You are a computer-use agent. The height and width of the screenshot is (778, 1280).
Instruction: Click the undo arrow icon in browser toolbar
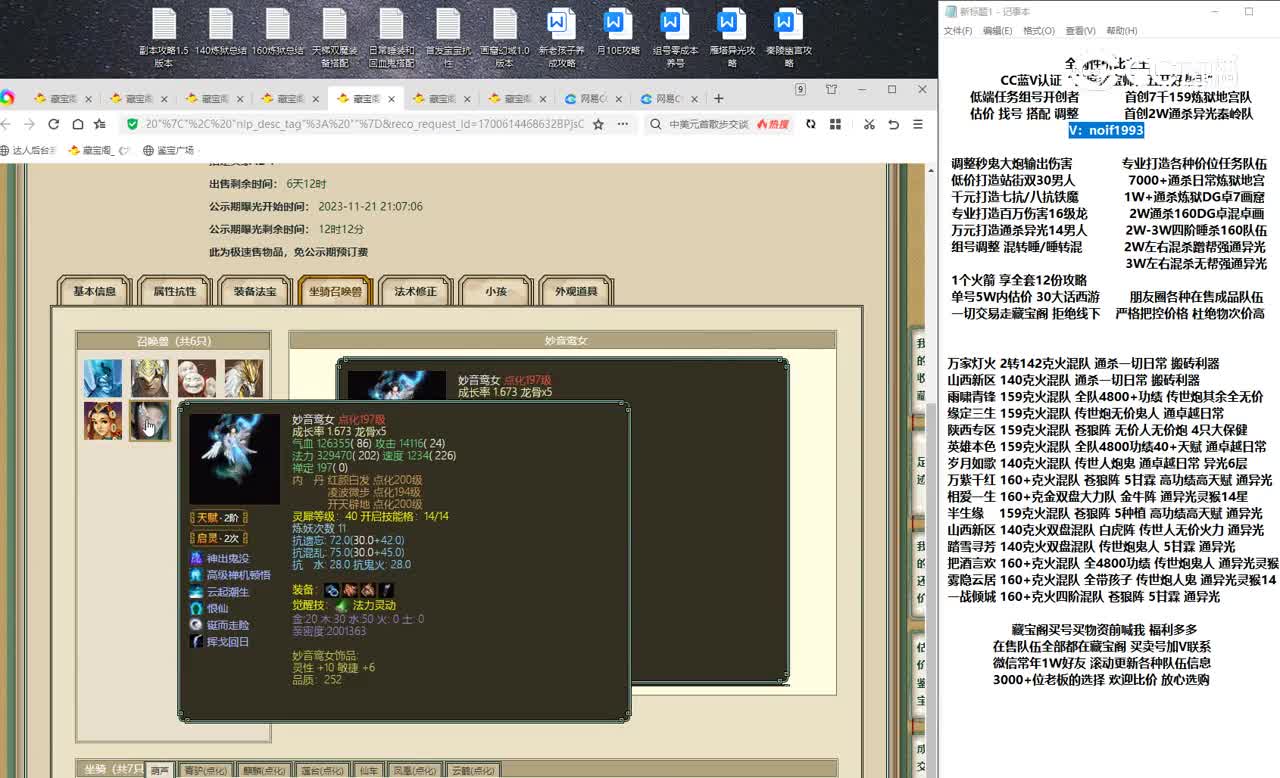(893, 124)
